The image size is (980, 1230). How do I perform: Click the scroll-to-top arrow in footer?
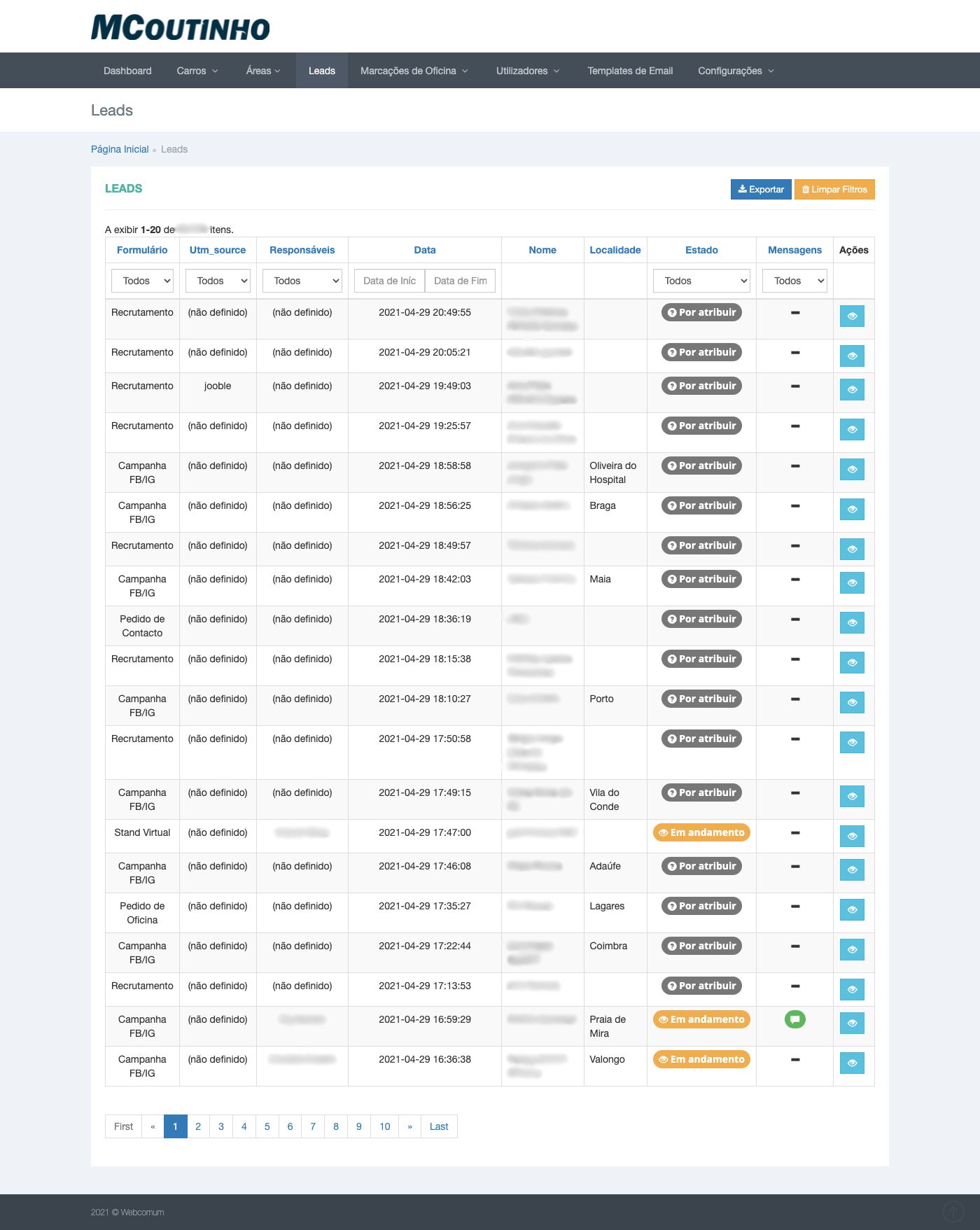click(x=953, y=1211)
